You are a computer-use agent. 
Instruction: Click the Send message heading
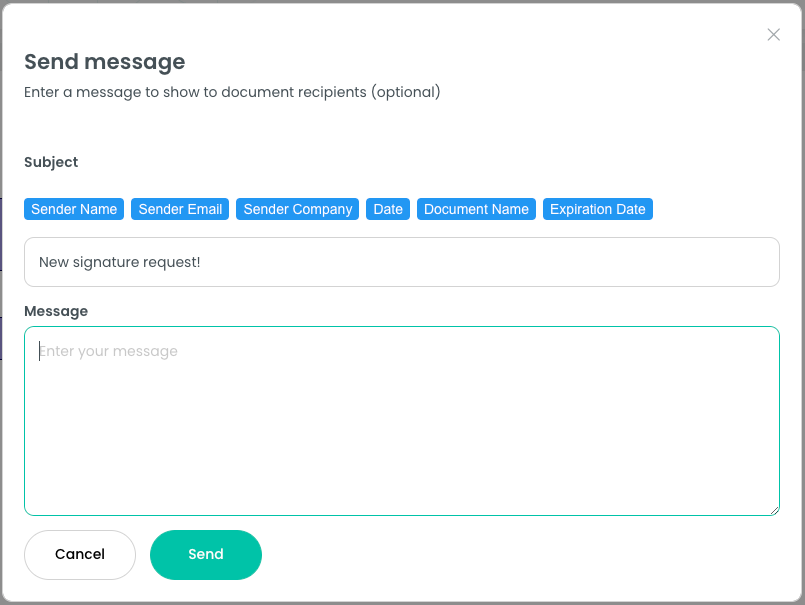point(104,62)
